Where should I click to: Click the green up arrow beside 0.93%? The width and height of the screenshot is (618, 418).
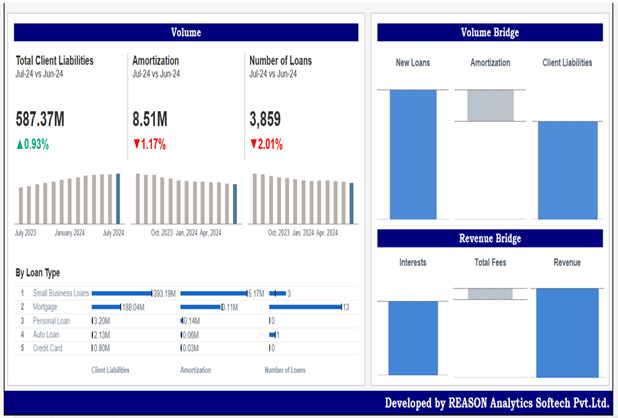coord(20,146)
